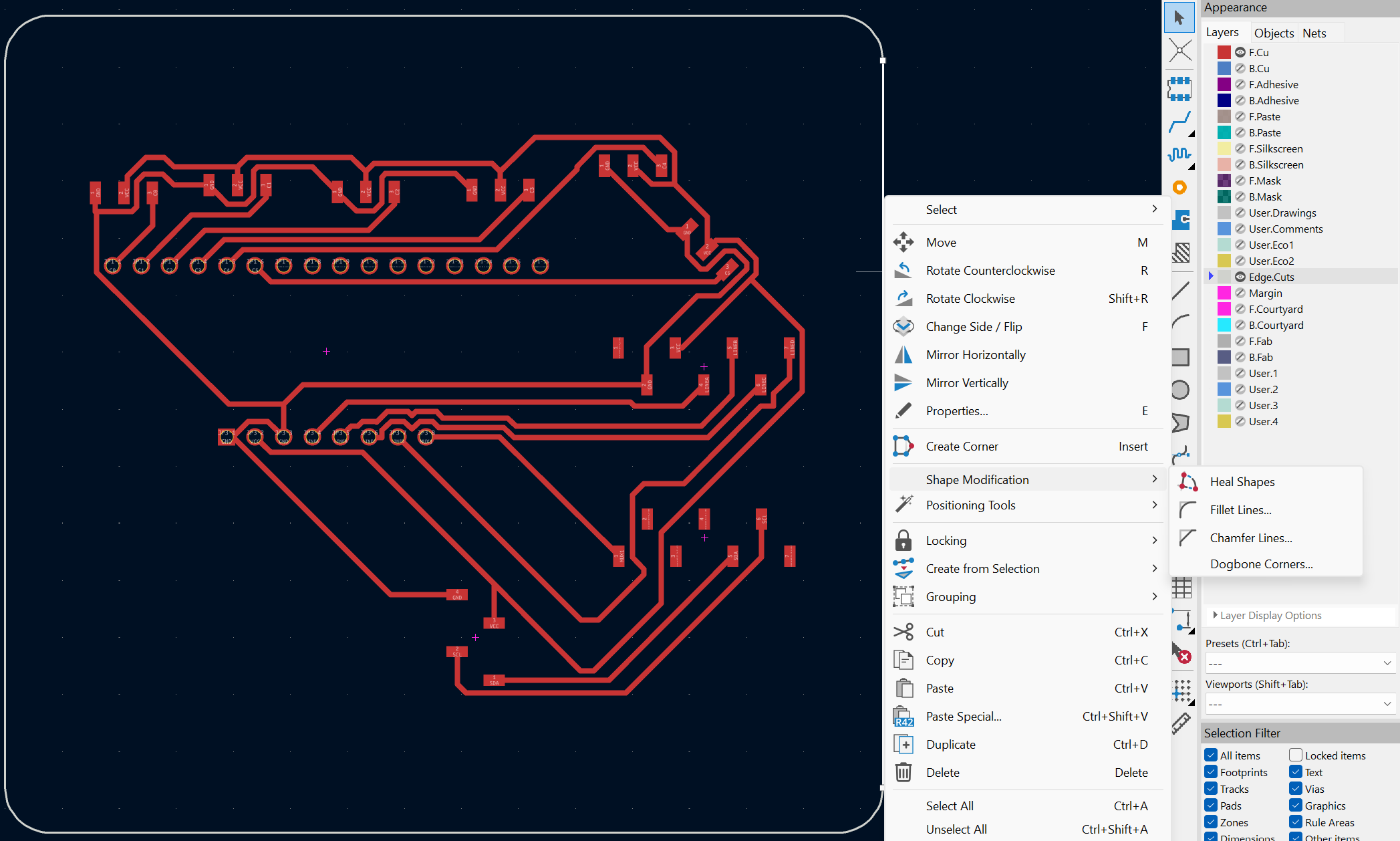Viewport: 1400px width, 841px height.
Task: Choose Fillet Lines from the submenu
Action: pyautogui.click(x=1240, y=510)
